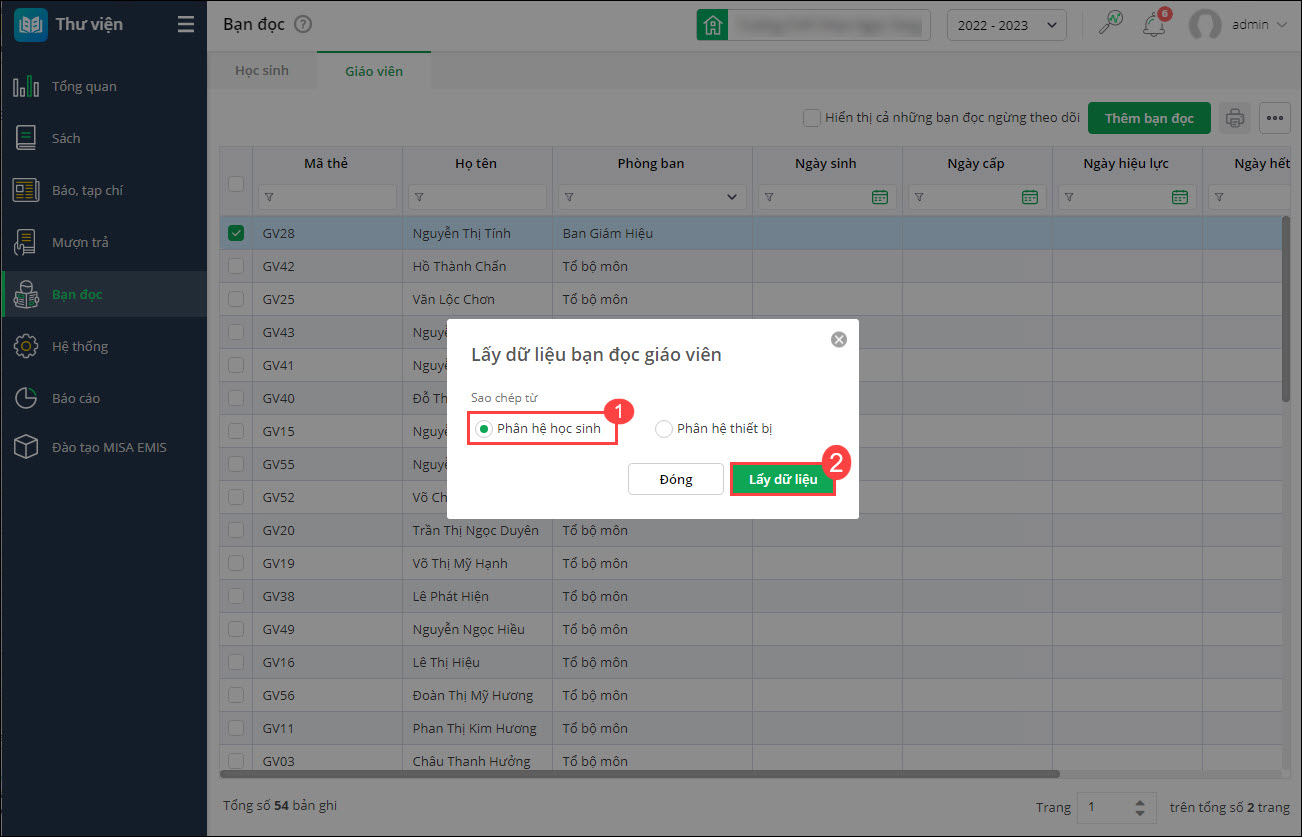Focus the Họ tên filter input
Image resolution: width=1302 pixels, height=837 pixels.
(477, 197)
